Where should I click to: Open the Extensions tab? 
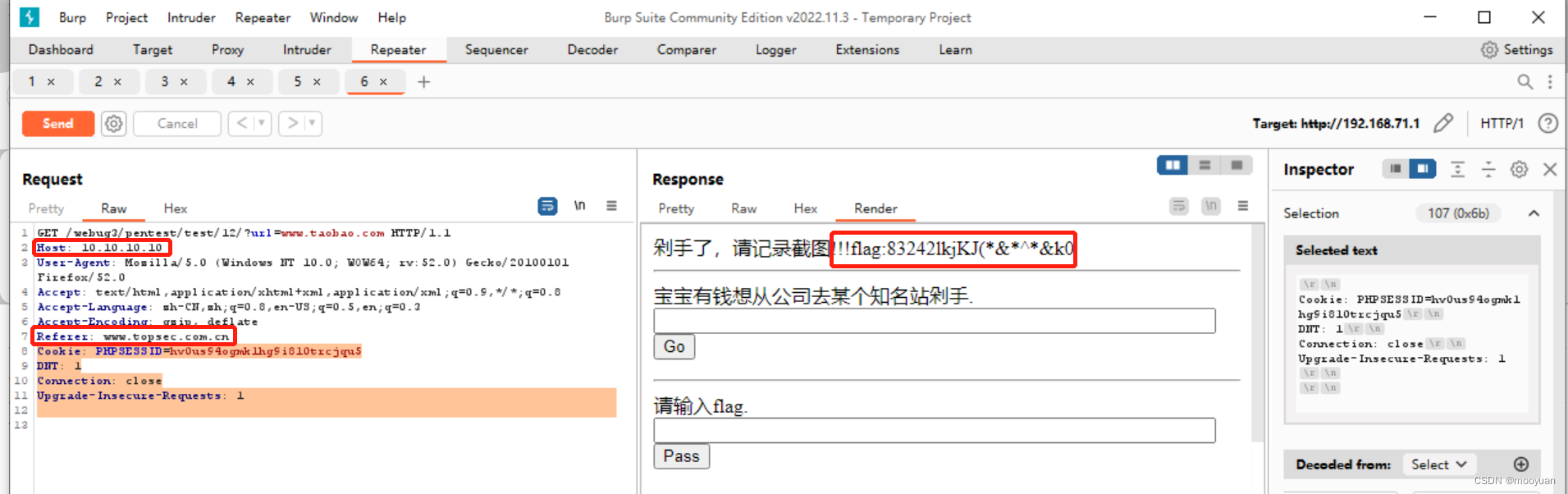867,49
